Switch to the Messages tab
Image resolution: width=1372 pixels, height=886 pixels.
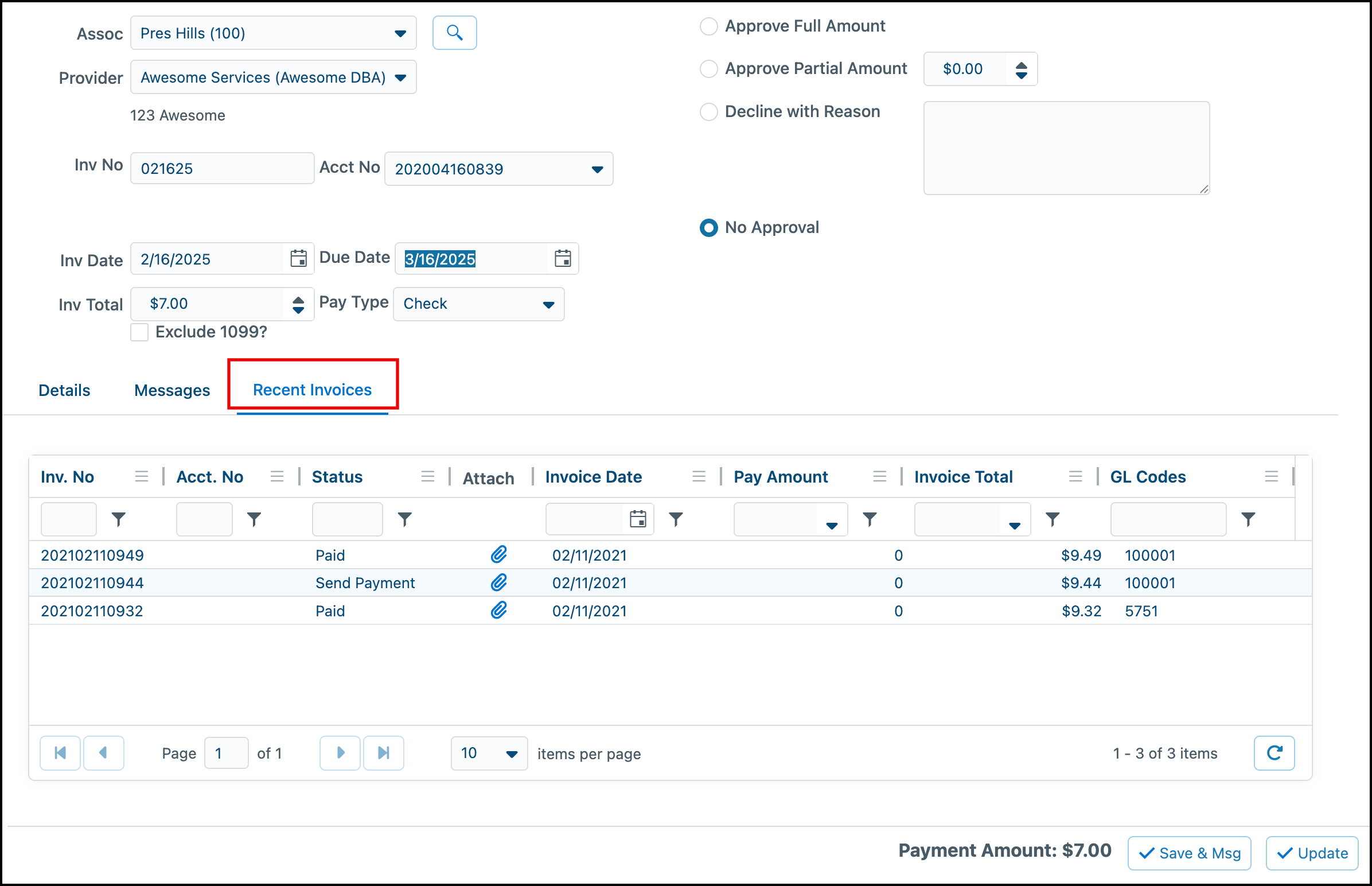(x=172, y=390)
